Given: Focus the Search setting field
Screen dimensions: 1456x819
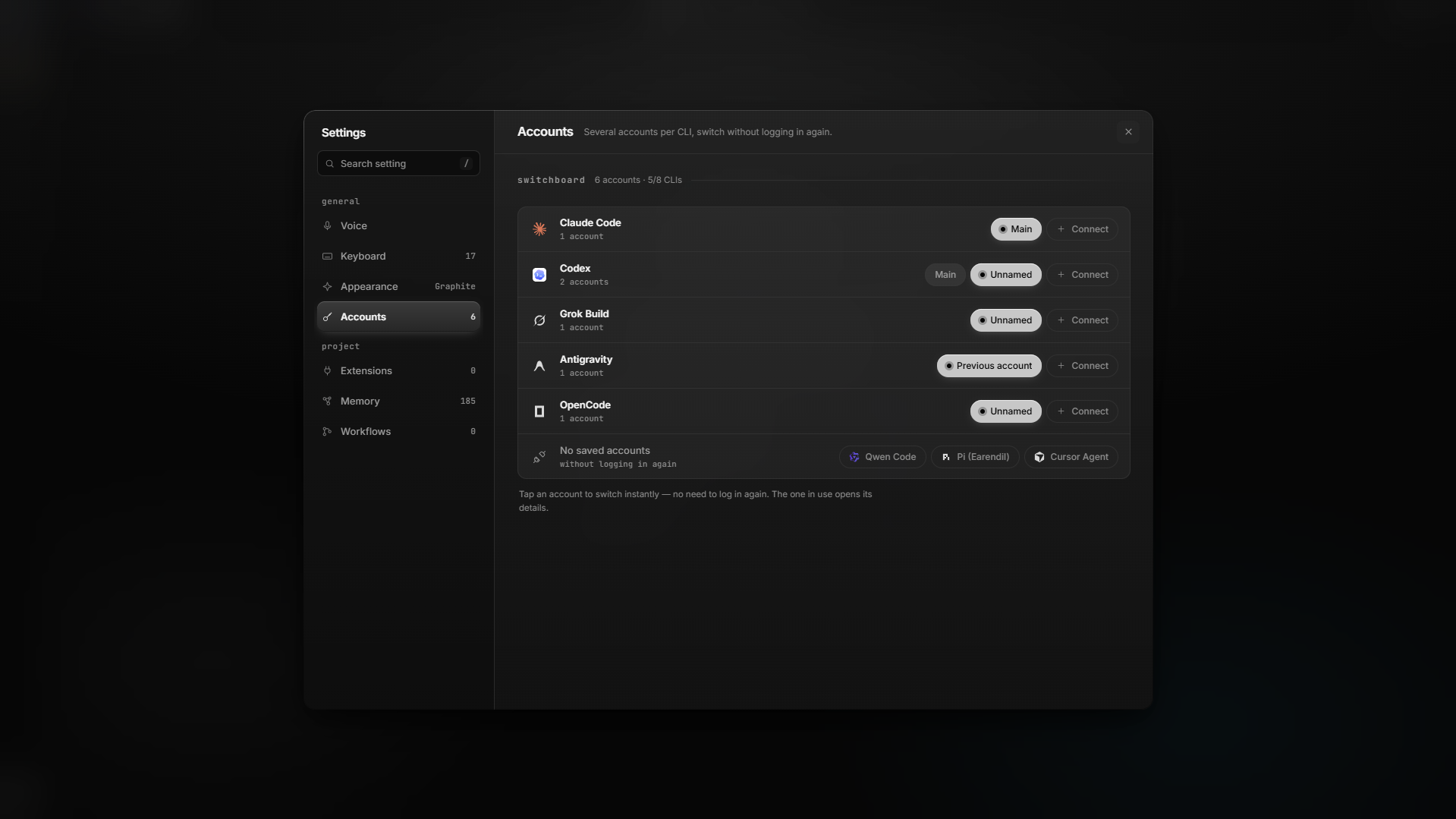Looking at the screenshot, I should click(x=398, y=163).
